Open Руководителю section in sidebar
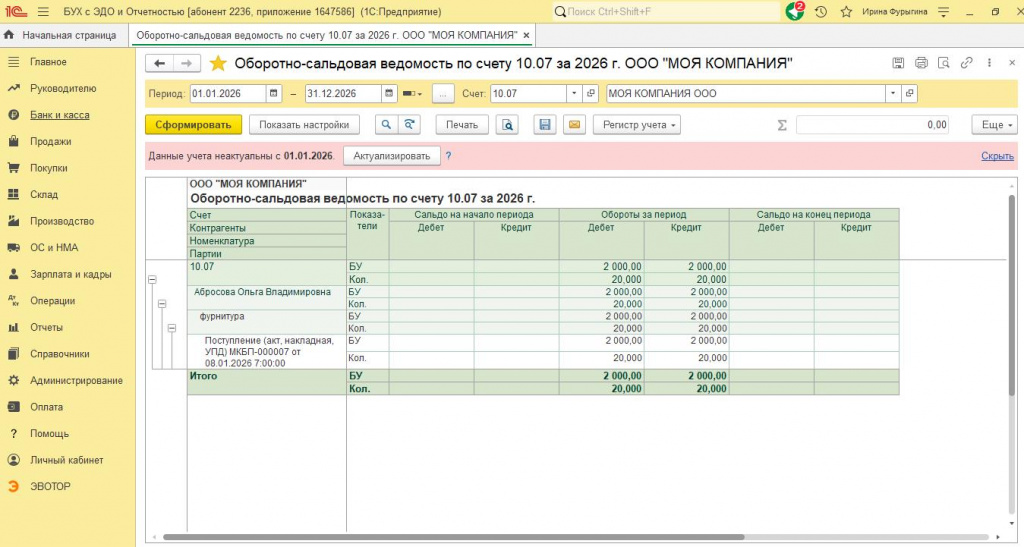1024x547 pixels. (x=63, y=88)
